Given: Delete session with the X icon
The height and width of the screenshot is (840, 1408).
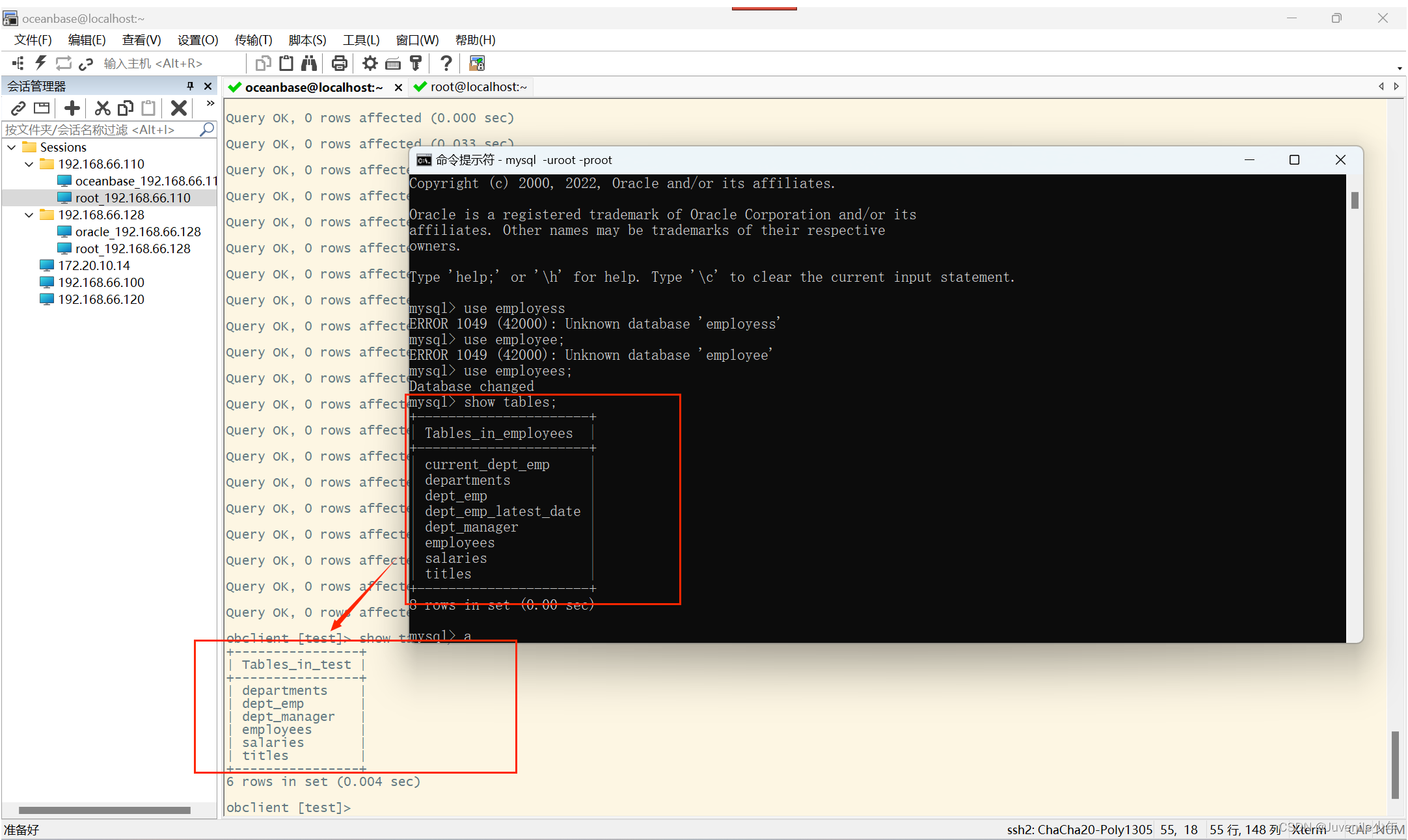Looking at the screenshot, I should pyautogui.click(x=179, y=108).
